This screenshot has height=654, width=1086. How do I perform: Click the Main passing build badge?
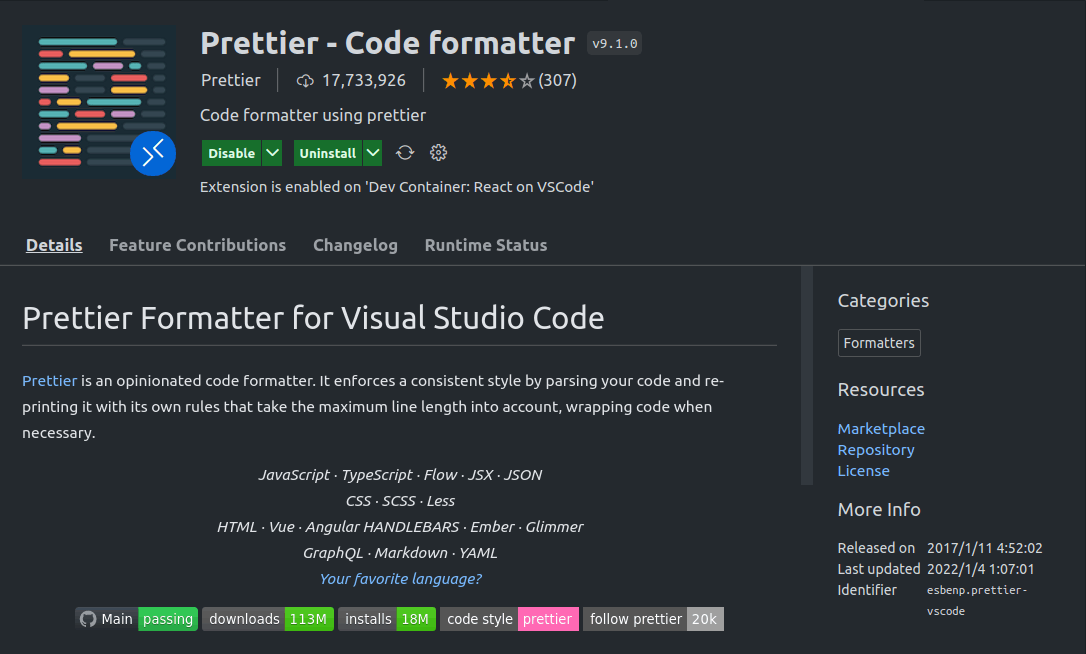136,619
